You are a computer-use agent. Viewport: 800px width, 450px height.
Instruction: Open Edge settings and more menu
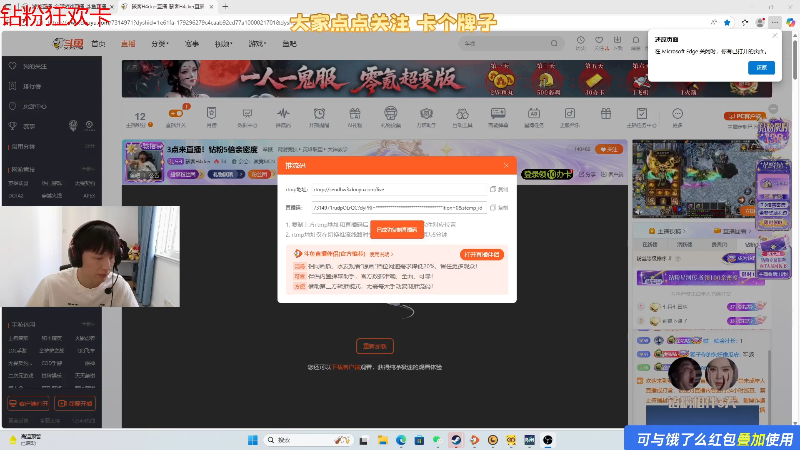click(x=774, y=22)
